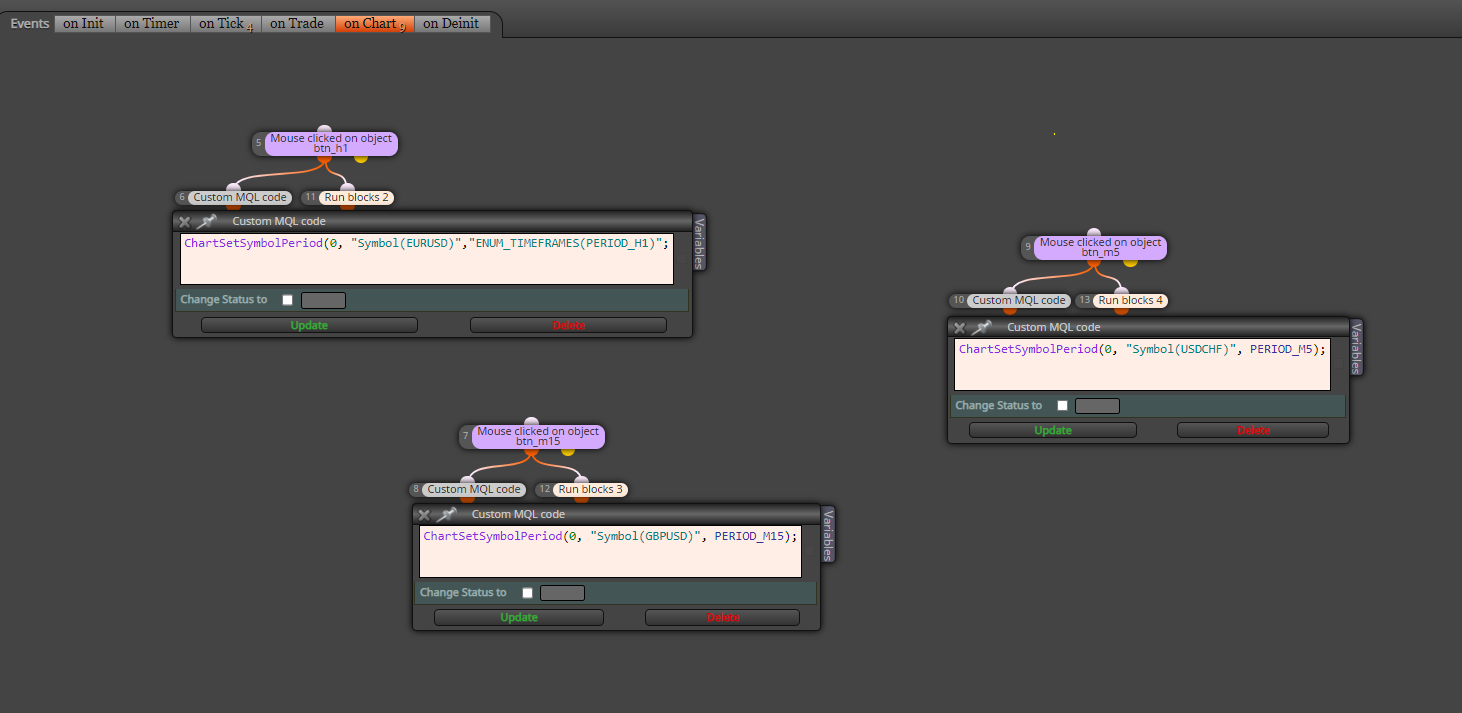The image size is (1462, 713).
Task: Click the yellow output dot on btn_h1 block
Action: [361, 157]
